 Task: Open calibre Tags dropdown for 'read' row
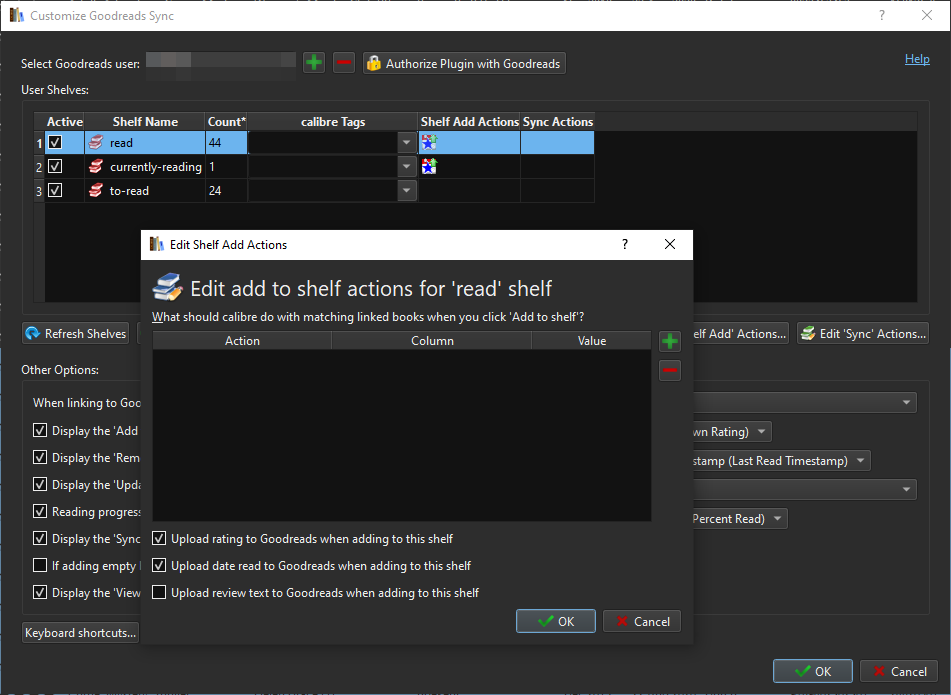click(406, 143)
